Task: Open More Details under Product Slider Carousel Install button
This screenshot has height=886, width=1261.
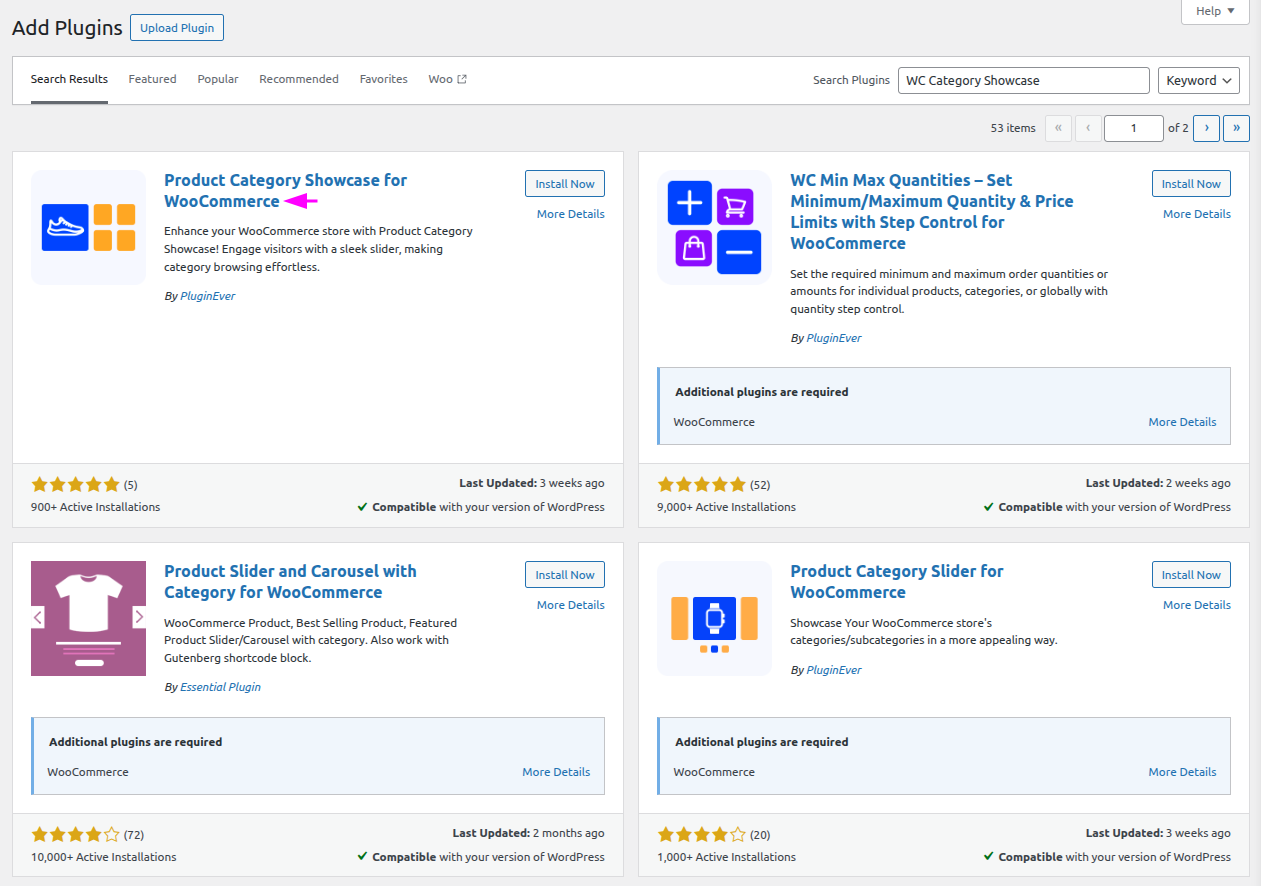Action: click(x=570, y=605)
